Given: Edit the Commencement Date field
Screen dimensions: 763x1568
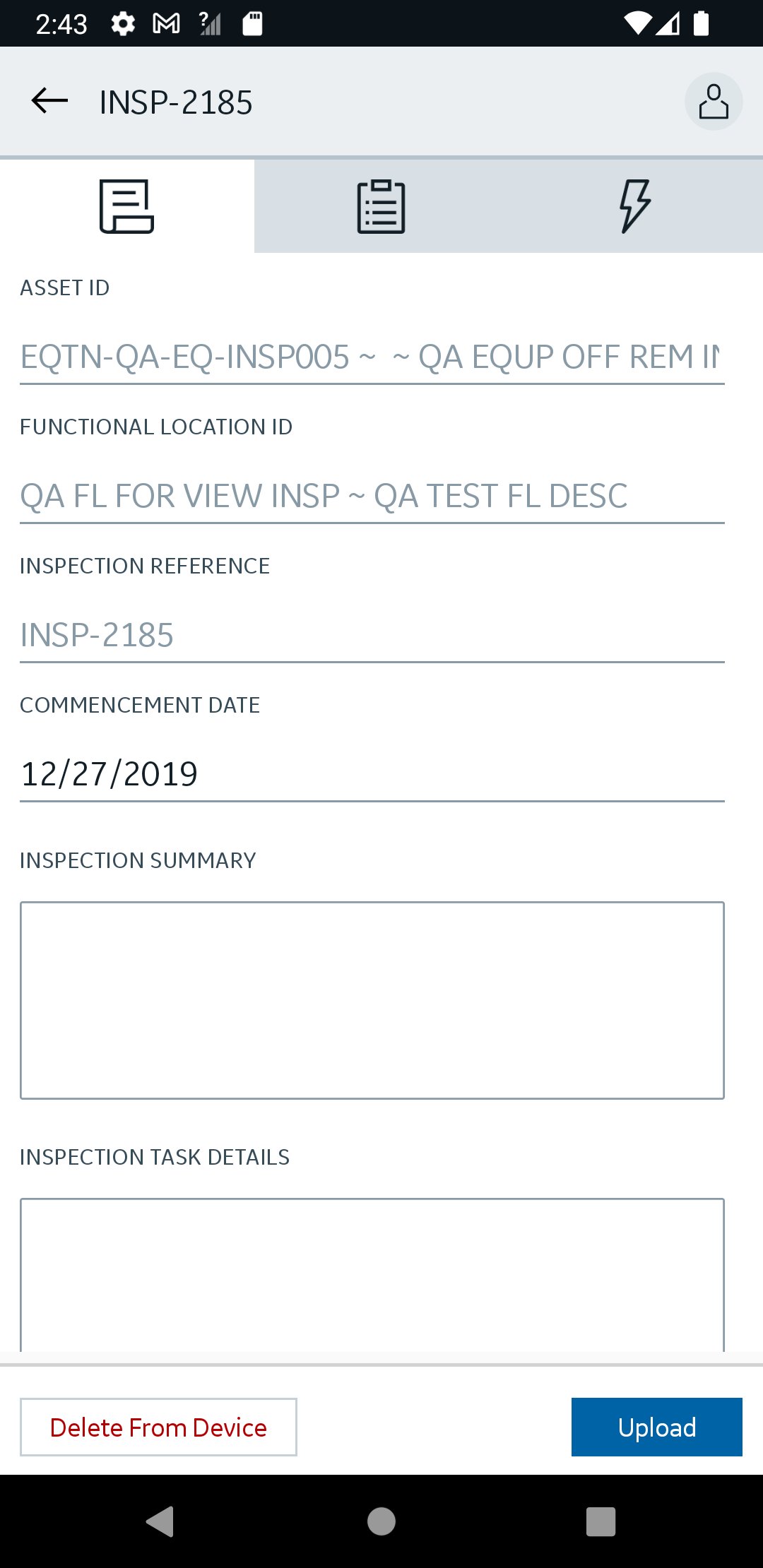Looking at the screenshot, I should [x=372, y=774].
